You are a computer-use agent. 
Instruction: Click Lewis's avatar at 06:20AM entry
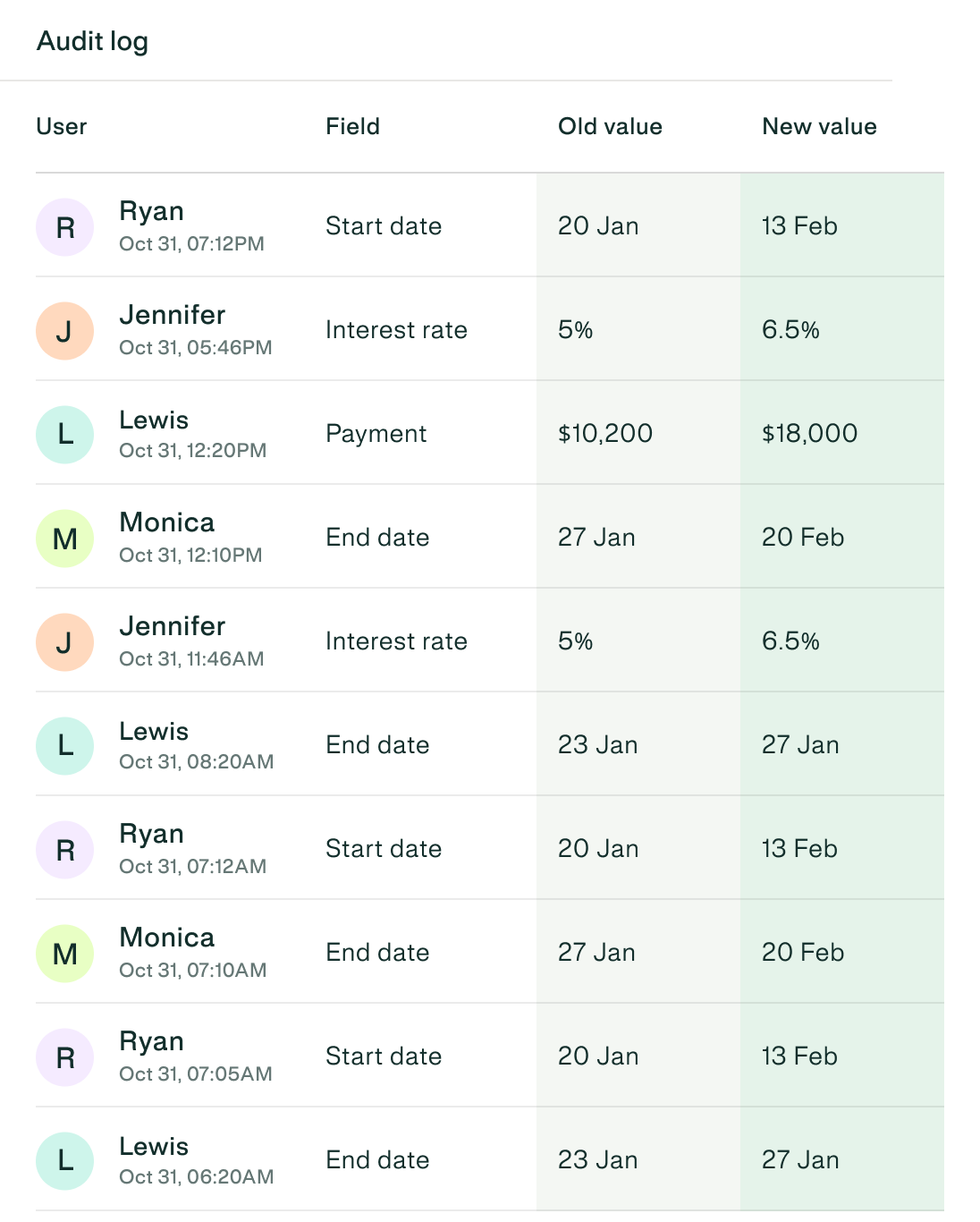pos(64,1161)
